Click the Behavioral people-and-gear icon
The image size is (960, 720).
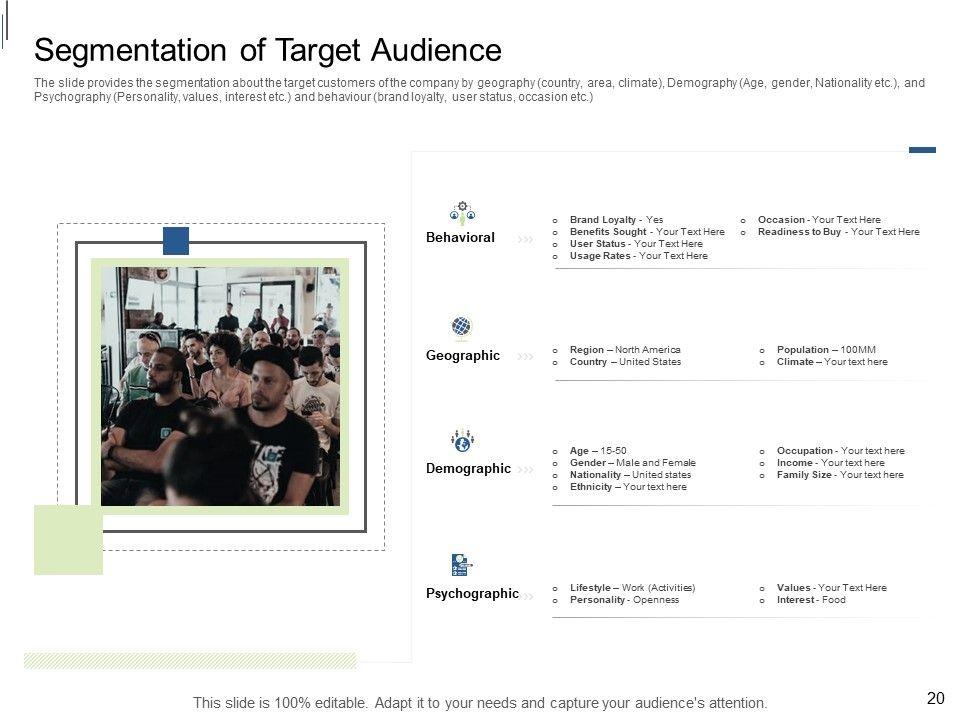[462, 212]
